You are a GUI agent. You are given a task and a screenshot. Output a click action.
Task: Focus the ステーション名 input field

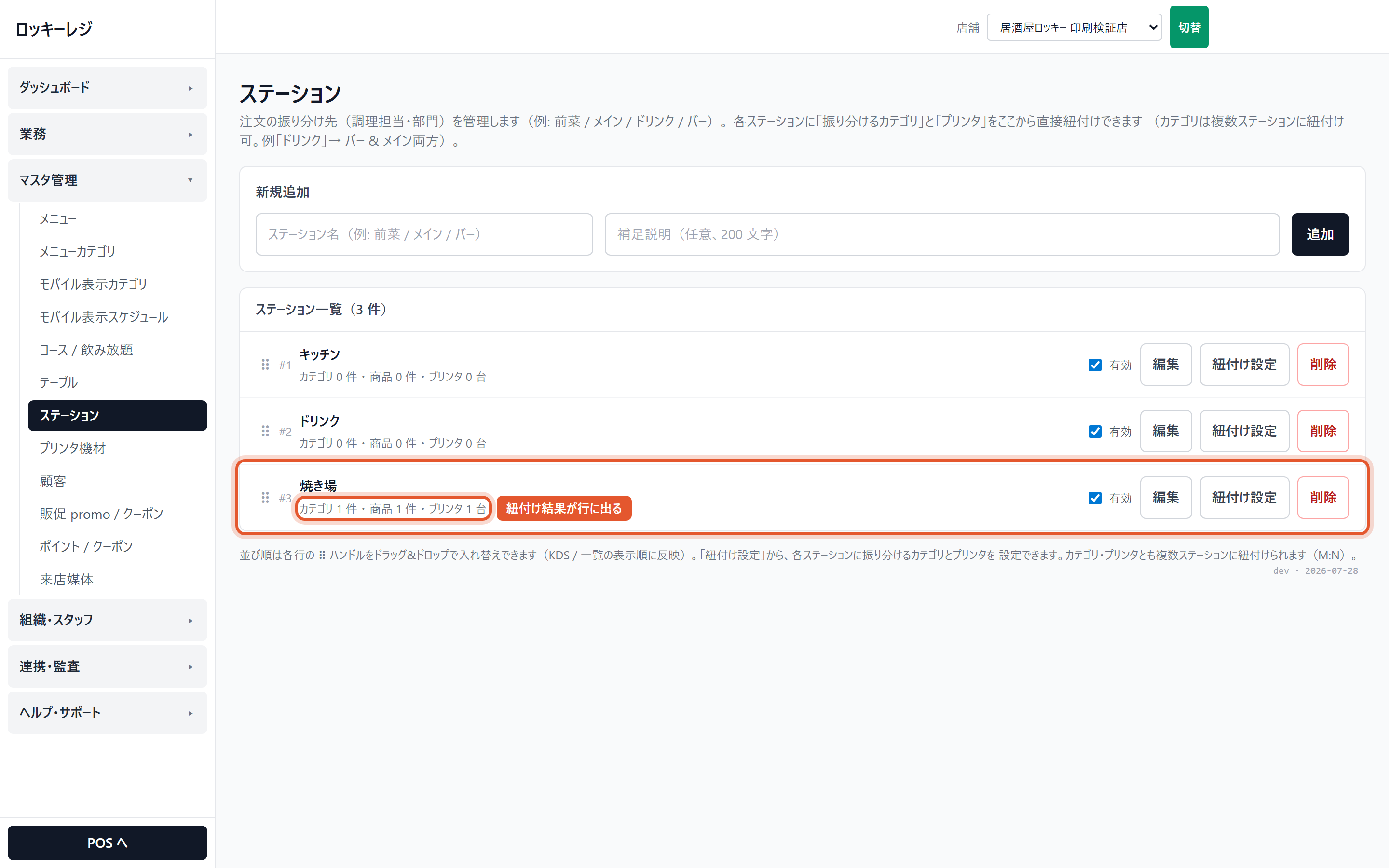[424, 234]
